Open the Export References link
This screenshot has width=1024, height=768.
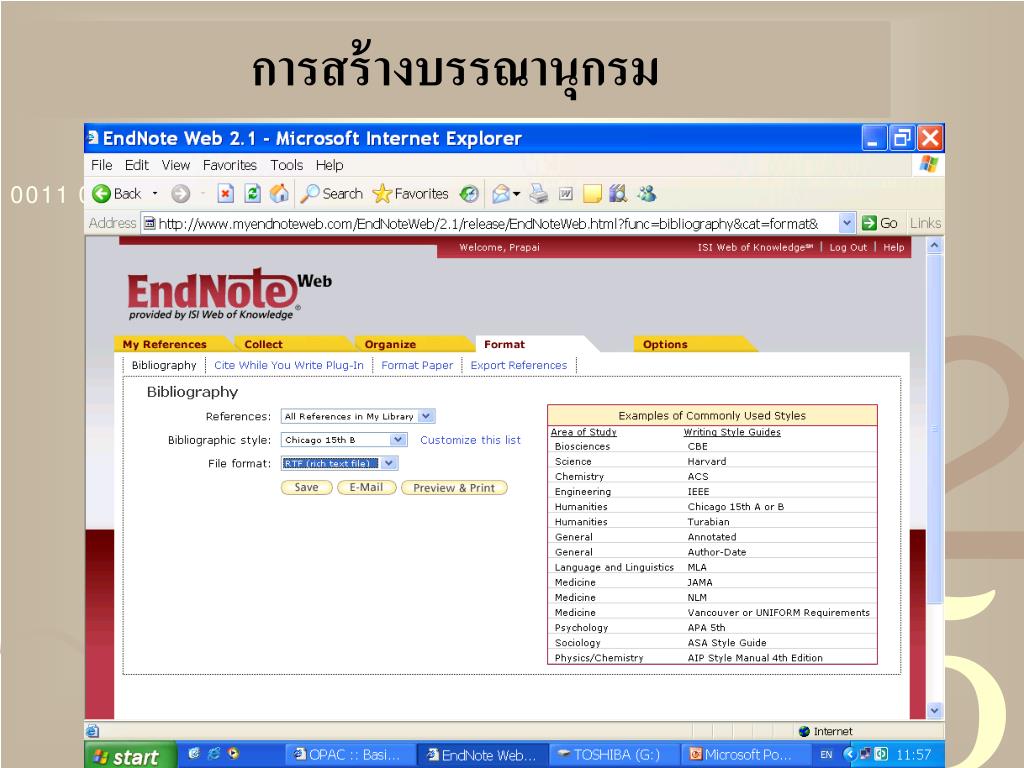tap(519, 365)
